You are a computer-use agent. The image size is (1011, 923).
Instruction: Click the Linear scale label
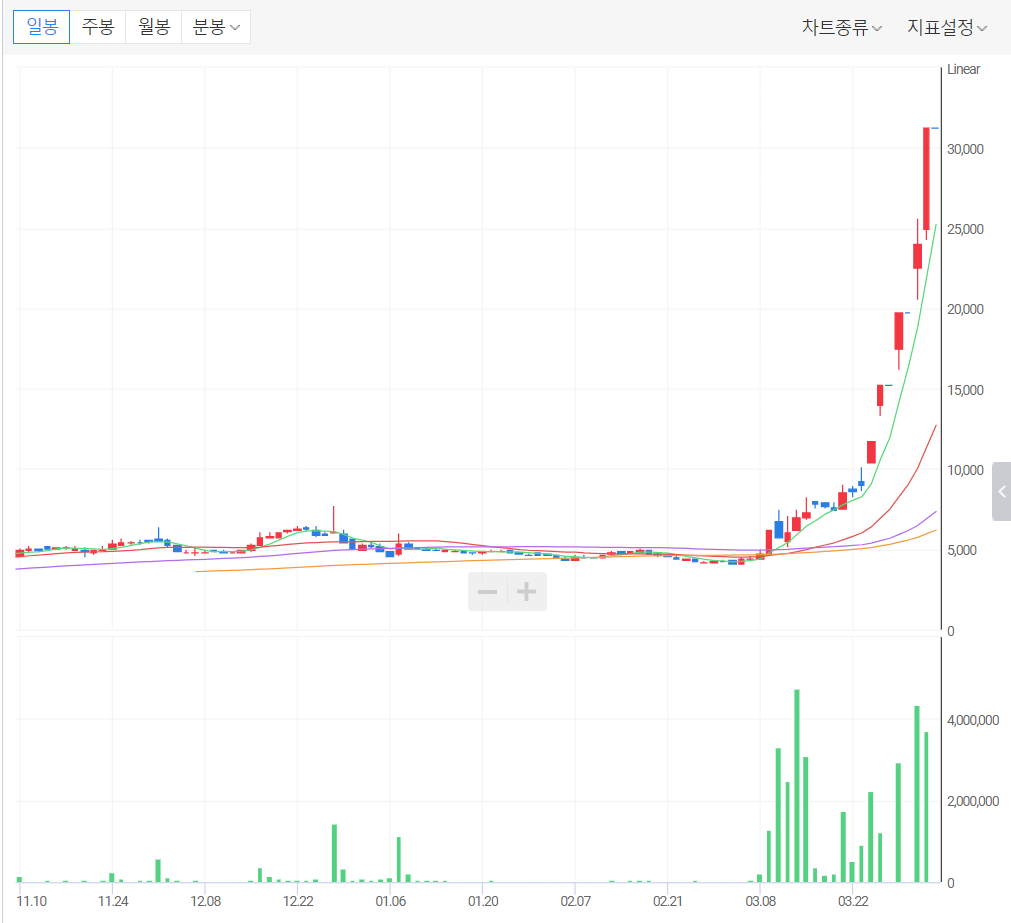[x=963, y=70]
